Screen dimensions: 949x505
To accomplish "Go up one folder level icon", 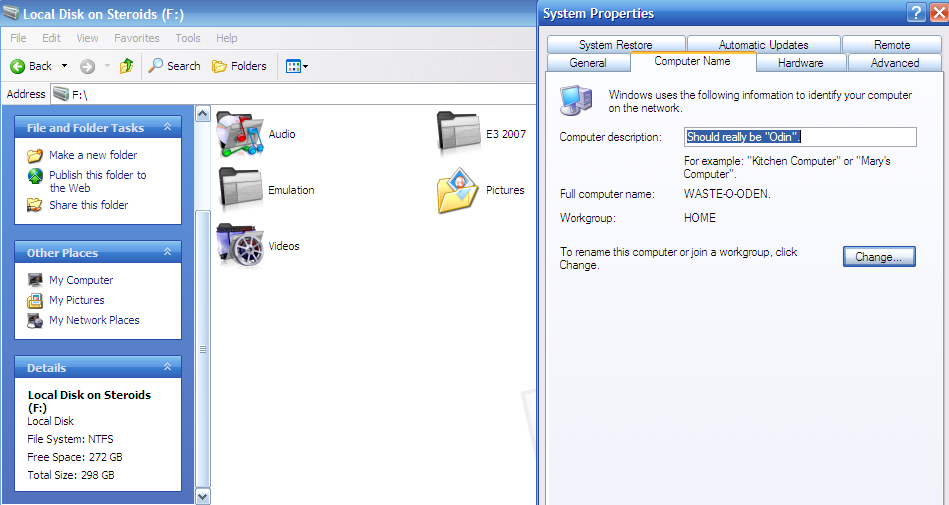I will 126,65.
